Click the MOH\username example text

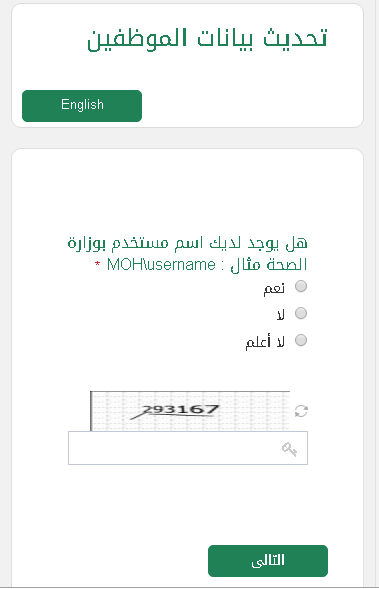(161, 265)
